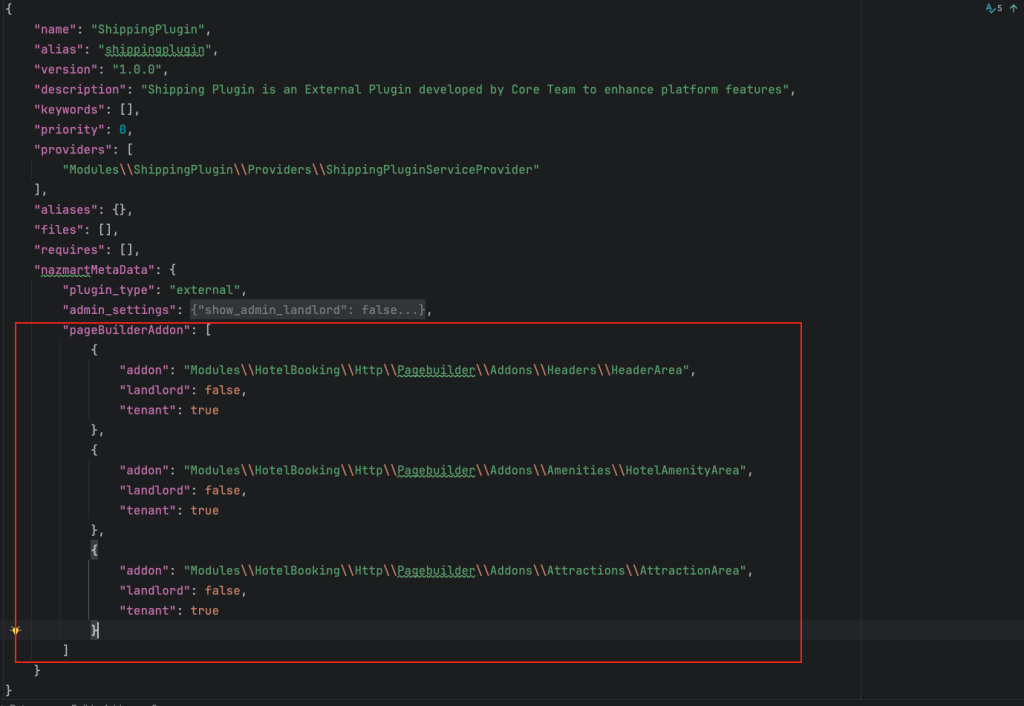Click the "ShippingPlugin" name value

(148, 29)
